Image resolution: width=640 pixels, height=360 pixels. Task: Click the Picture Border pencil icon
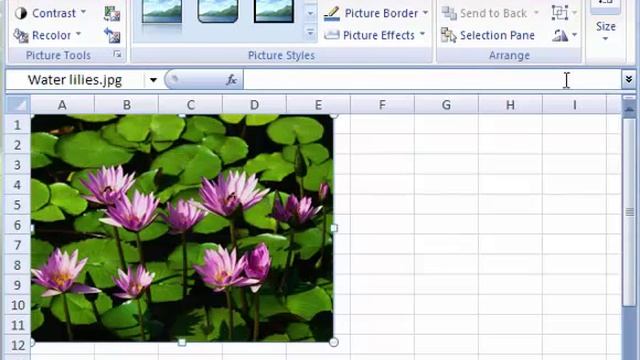(331, 13)
